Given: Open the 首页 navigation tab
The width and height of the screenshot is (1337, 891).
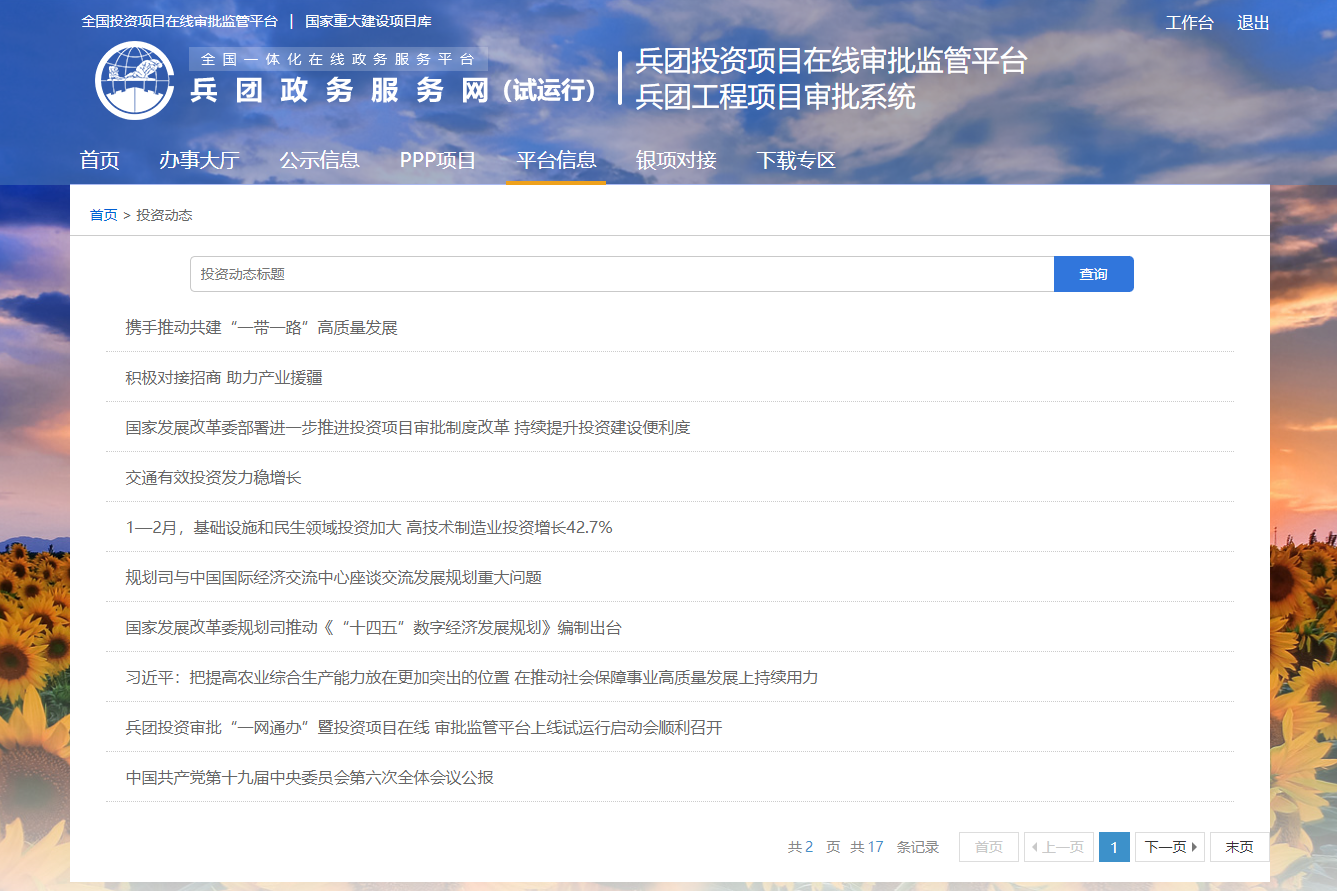Looking at the screenshot, I should [x=100, y=160].
